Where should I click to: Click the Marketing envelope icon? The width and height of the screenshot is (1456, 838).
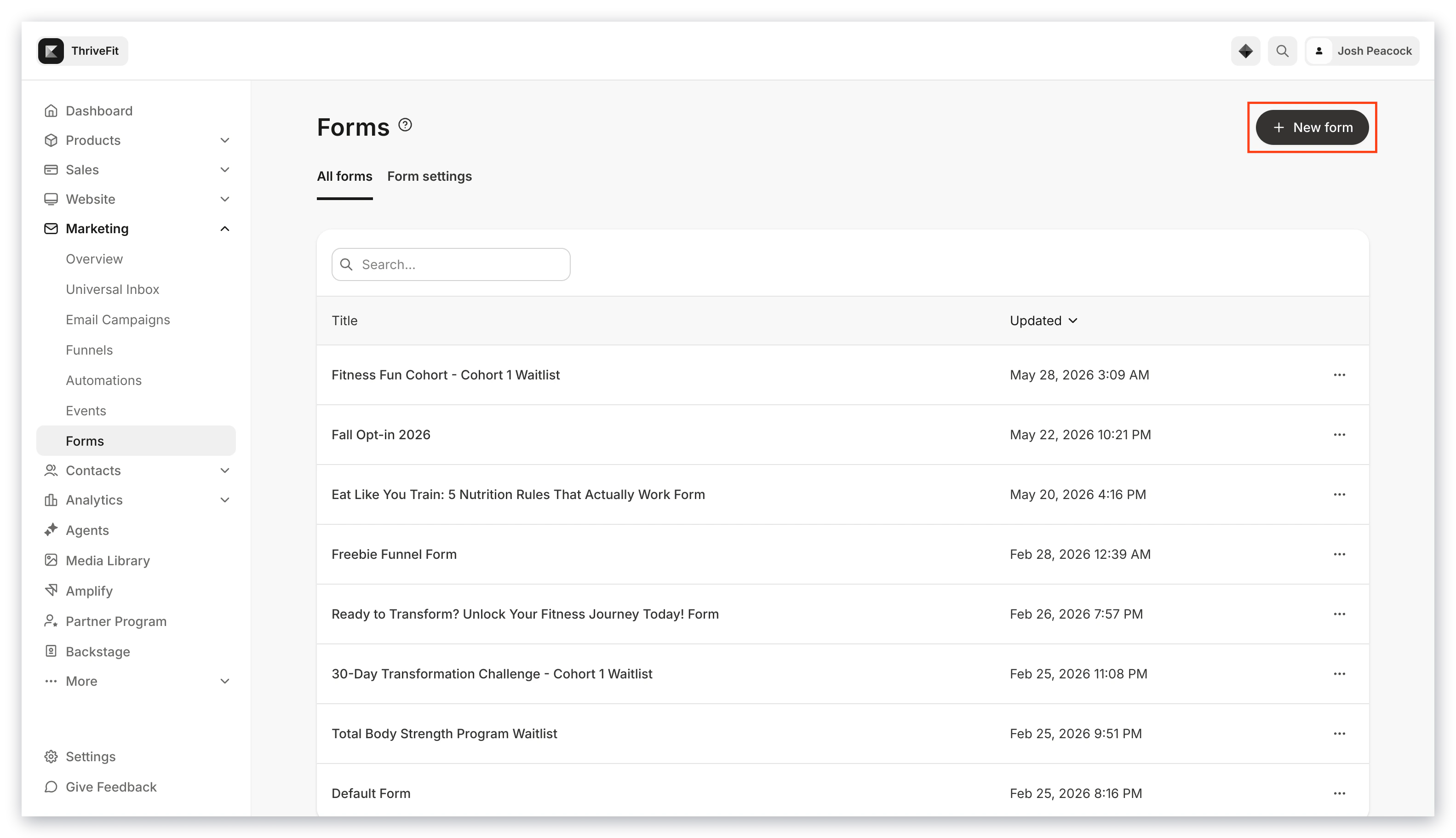(51, 229)
